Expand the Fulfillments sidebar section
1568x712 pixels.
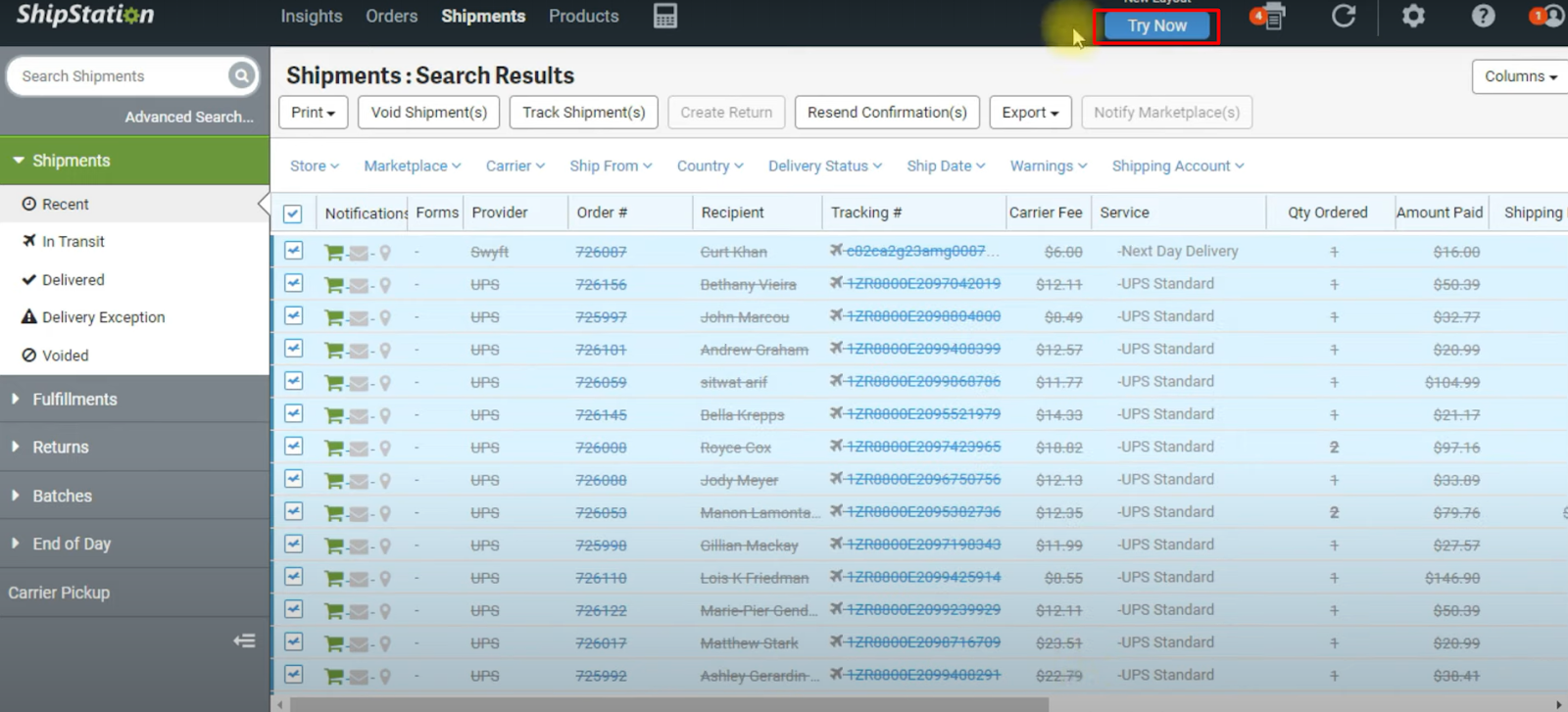click(135, 400)
